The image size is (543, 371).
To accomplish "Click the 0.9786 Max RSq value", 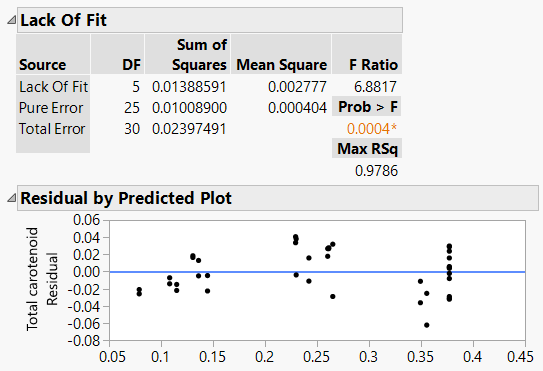I will coord(376,171).
